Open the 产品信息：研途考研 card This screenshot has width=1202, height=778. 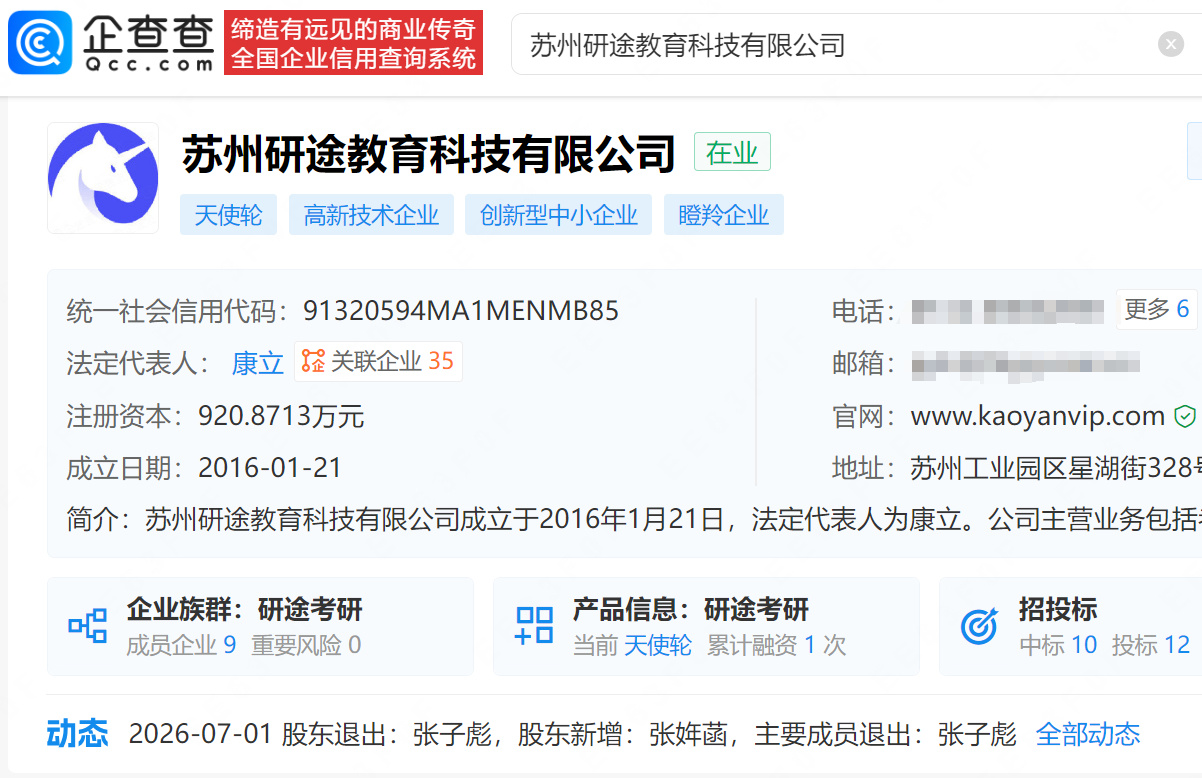706,626
